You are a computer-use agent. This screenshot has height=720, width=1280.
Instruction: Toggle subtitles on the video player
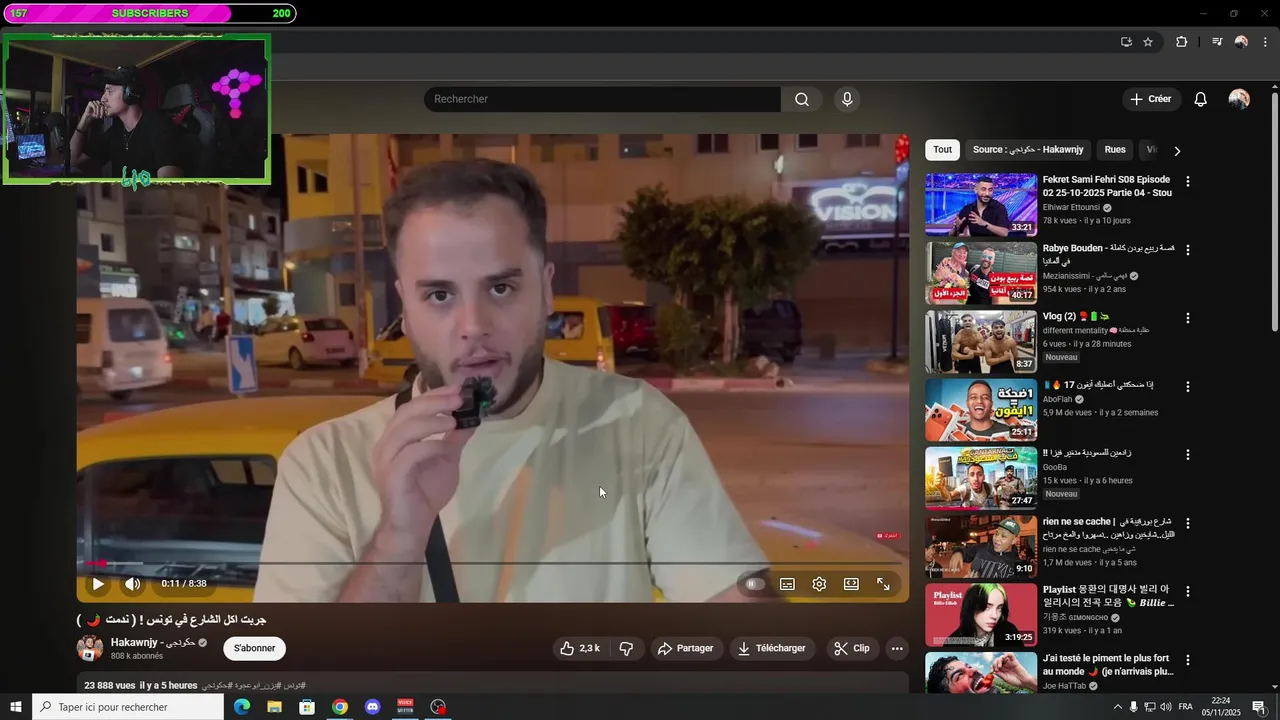787,584
